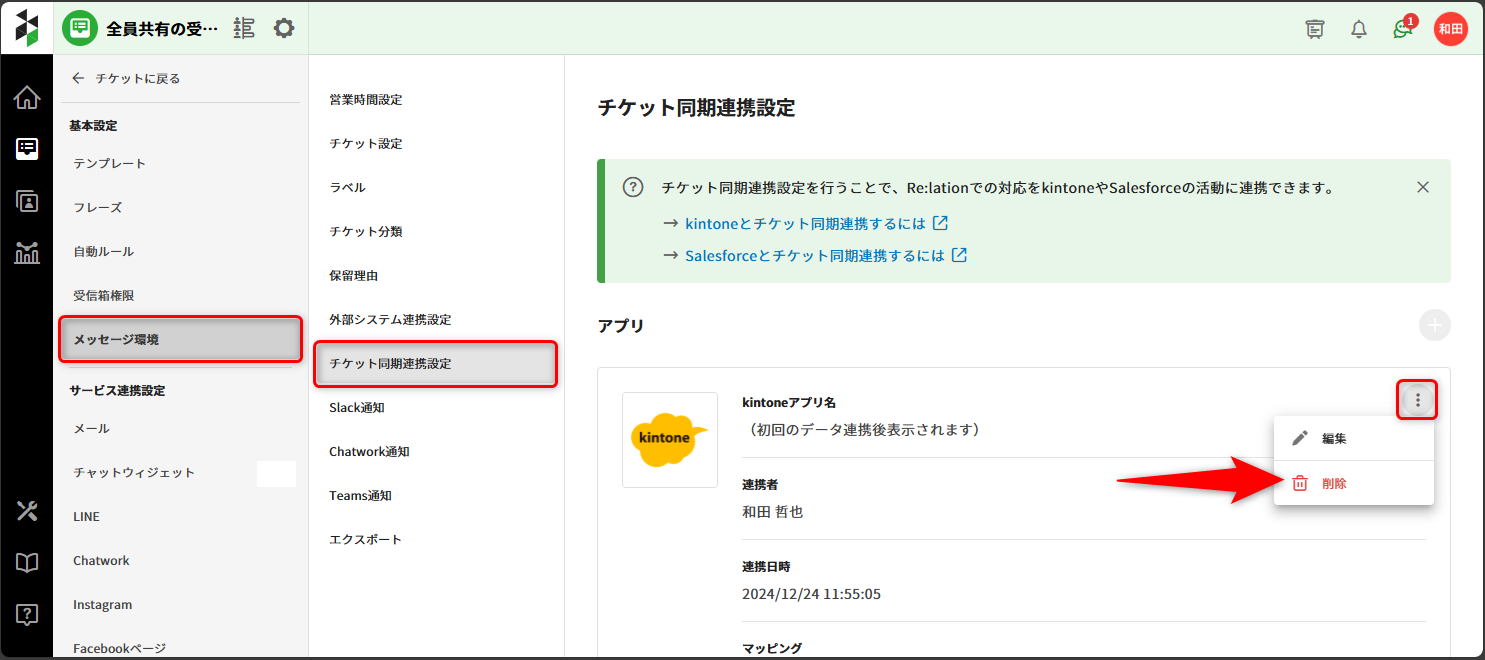Image resolution: width=1485 pixels, height=660 pixels.
Task: Open Salesforceとチケット同期連携するには link
Action: (815, 255)
